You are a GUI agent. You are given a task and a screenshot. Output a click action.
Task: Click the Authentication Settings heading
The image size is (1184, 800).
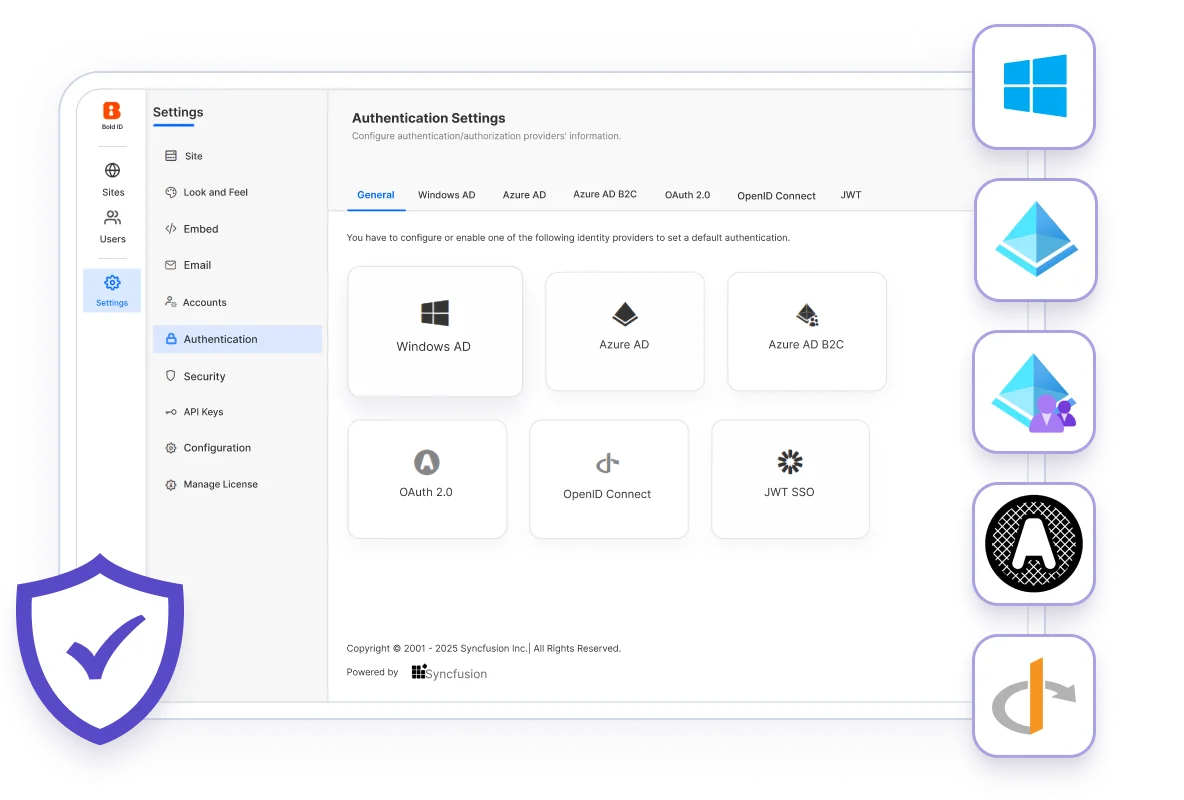[x=429, y=118]
